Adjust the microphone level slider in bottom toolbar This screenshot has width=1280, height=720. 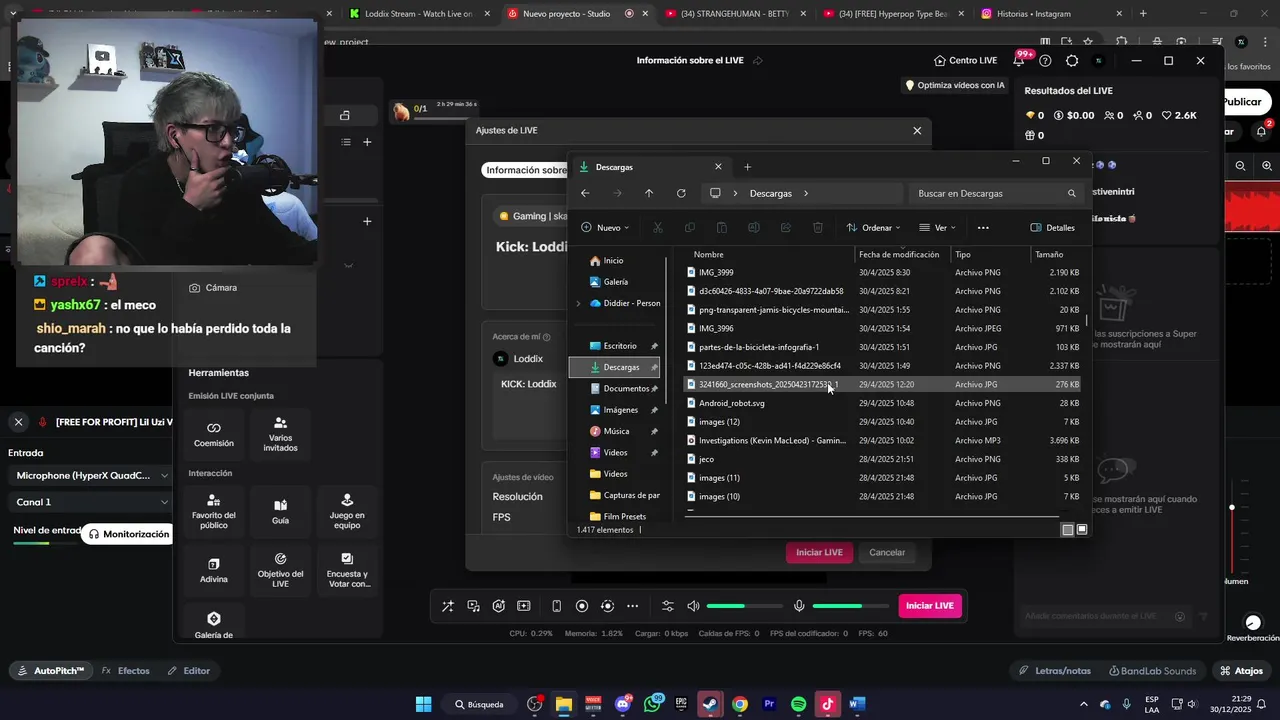click(851, 606)
